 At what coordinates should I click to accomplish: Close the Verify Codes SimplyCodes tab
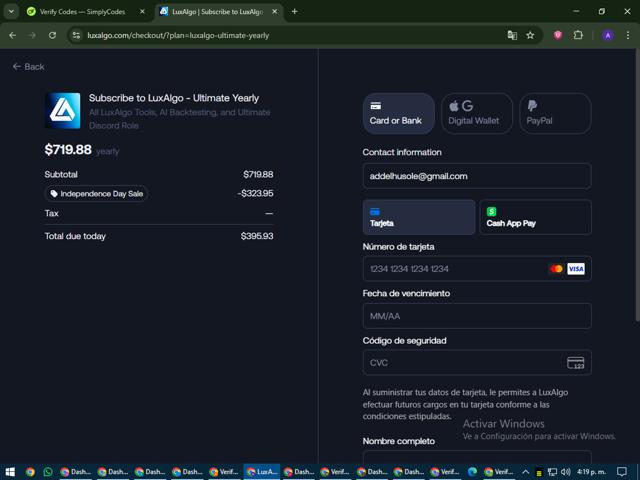click(x=142, y=12)
